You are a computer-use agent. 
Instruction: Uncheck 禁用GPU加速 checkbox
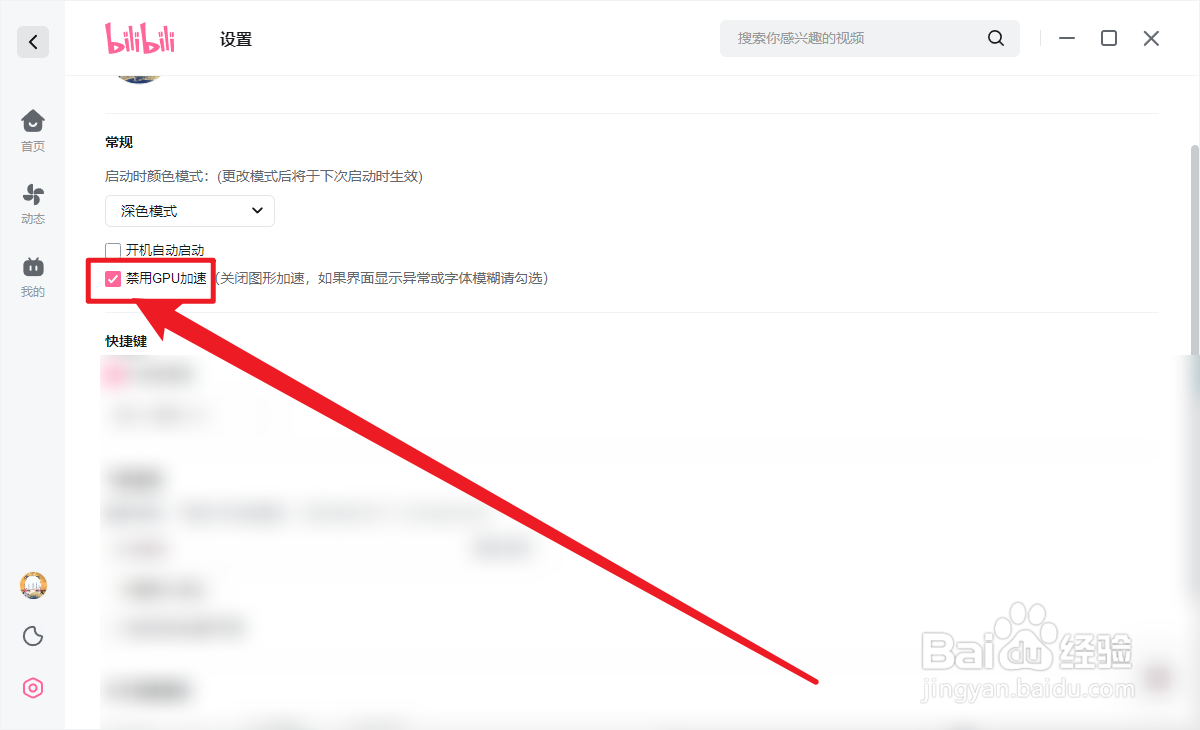pyautogui.click(x=113, y=278)
